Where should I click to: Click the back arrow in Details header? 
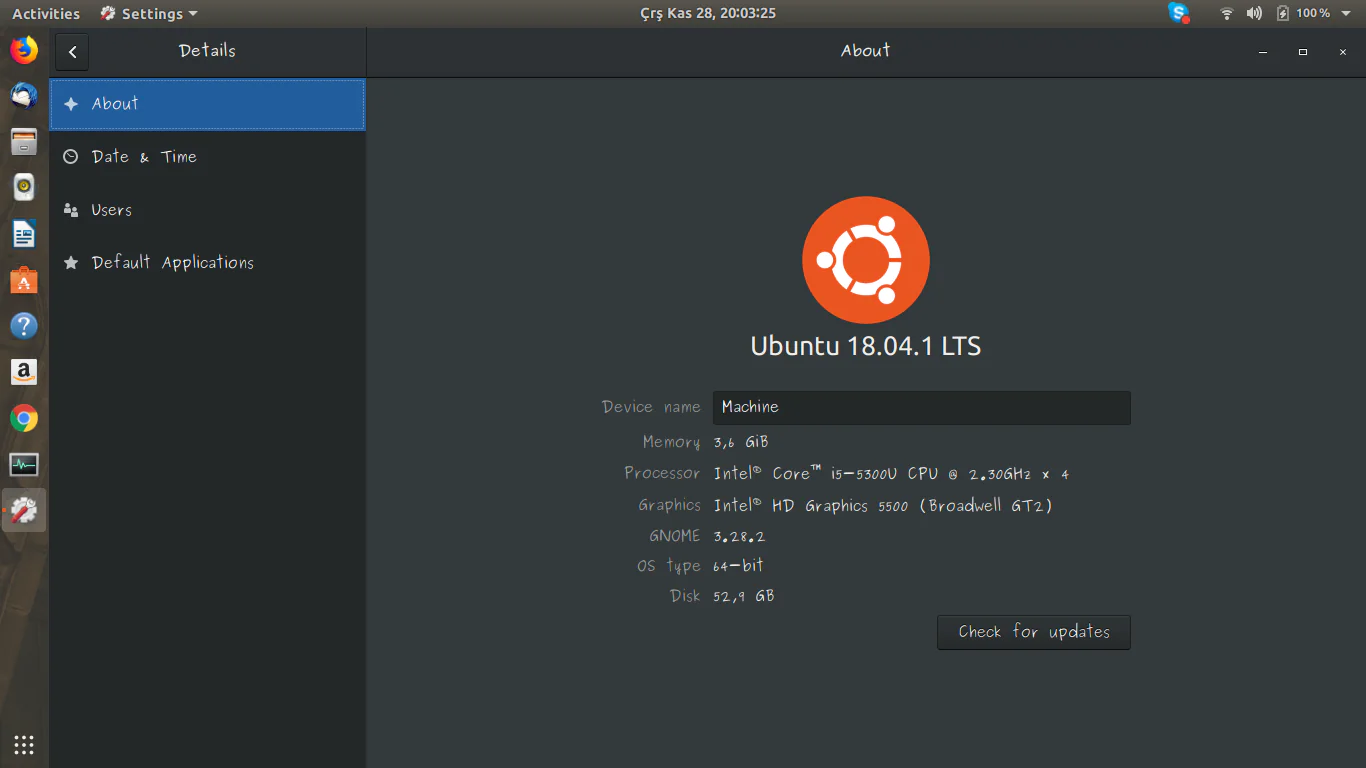click(x=73, y=52)
